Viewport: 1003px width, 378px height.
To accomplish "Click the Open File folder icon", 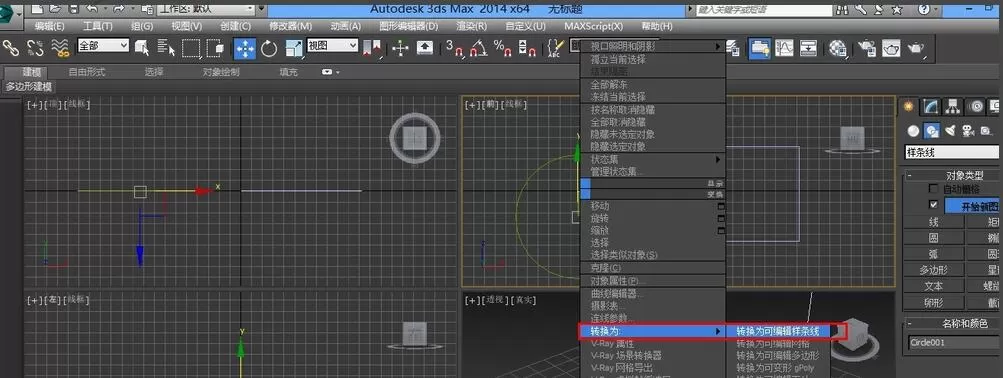I will pyautogui.click(x=56, y=9).
